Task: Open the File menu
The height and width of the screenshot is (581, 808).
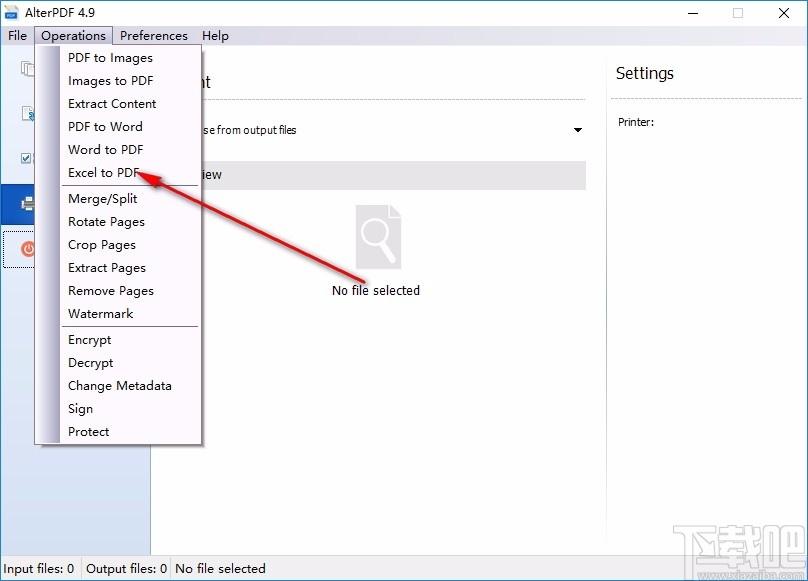Action: tap(17, 36)
